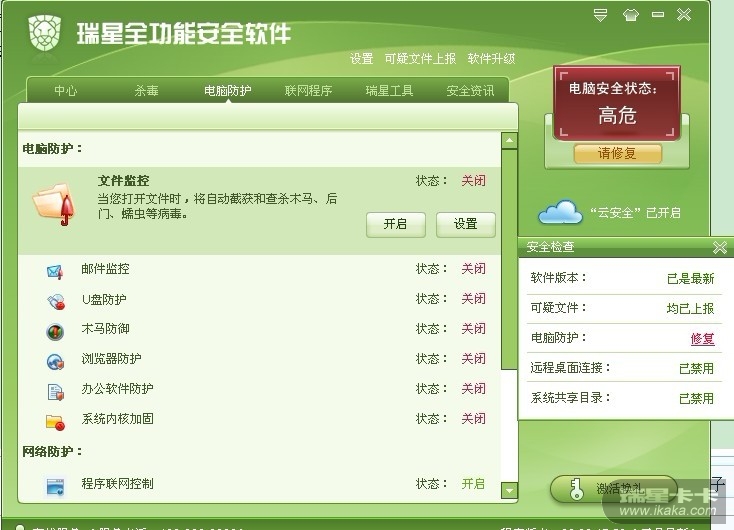Image resolution: width=734 pixels, height=530 pixels.
Task: Click the Rising lion shield logo
Action: (44, 33)
